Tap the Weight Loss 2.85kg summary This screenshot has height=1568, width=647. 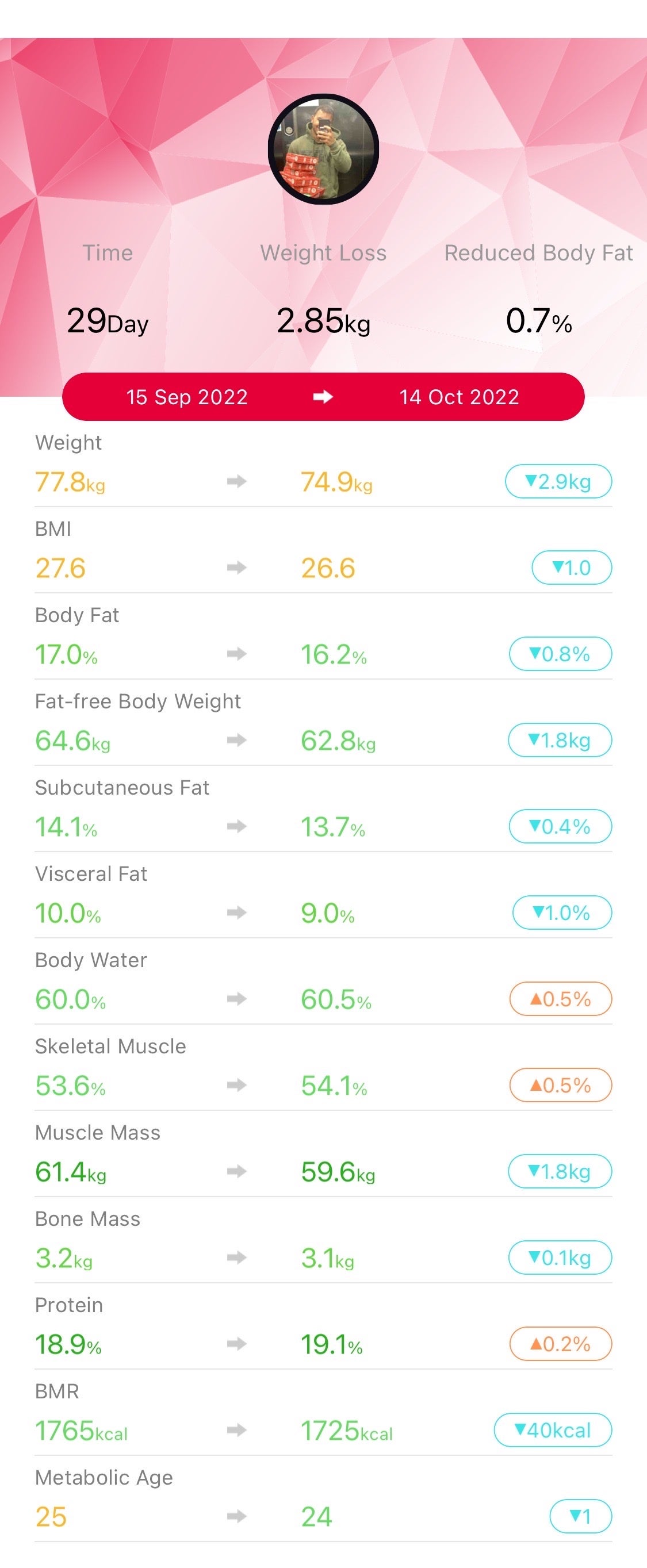pos(323,320)
